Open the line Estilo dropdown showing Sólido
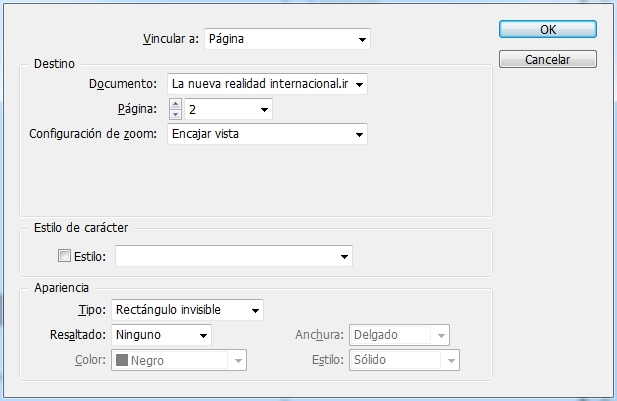 coord(404,360)
